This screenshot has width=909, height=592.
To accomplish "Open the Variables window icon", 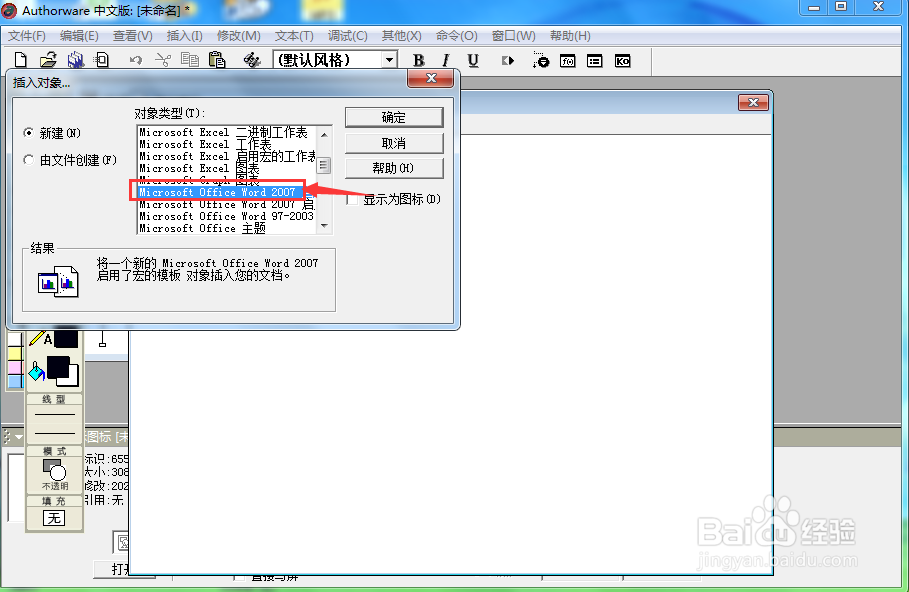I will point(594,61).
